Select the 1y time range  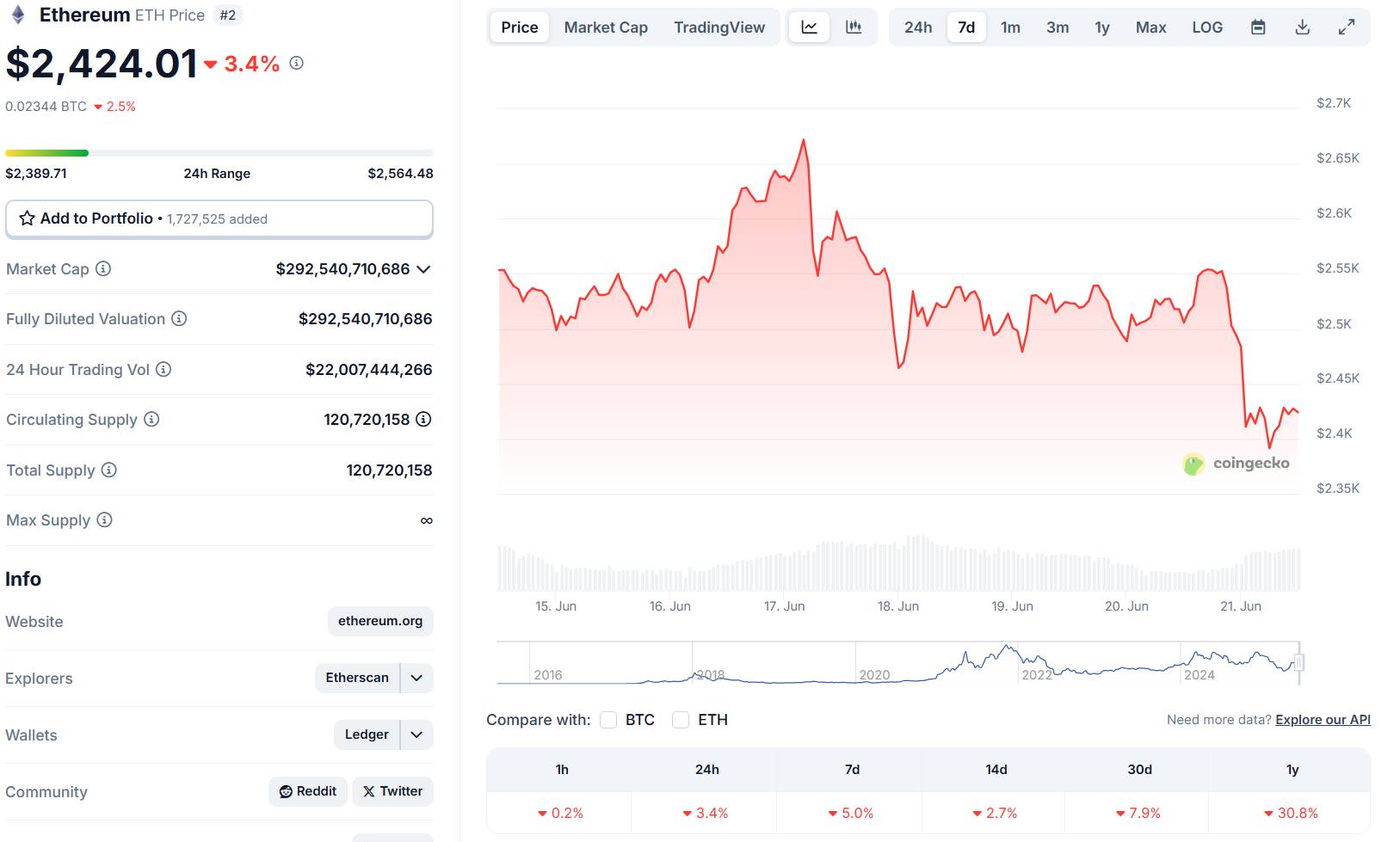tap(1102, 28)
